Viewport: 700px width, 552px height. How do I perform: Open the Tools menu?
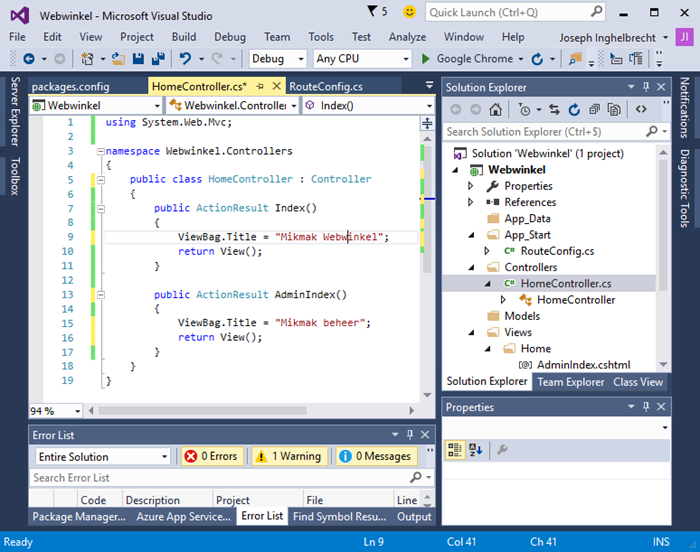click(321, 37)
